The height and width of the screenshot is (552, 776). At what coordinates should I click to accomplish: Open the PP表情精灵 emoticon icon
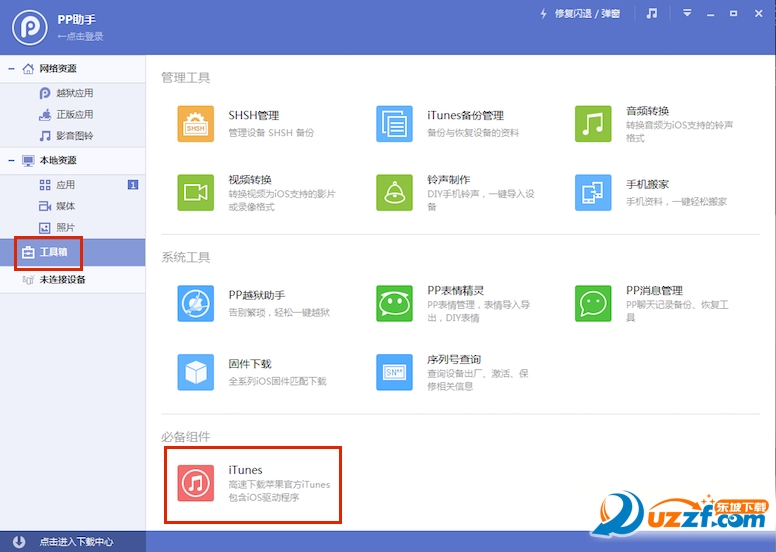[x=394, y=303]
